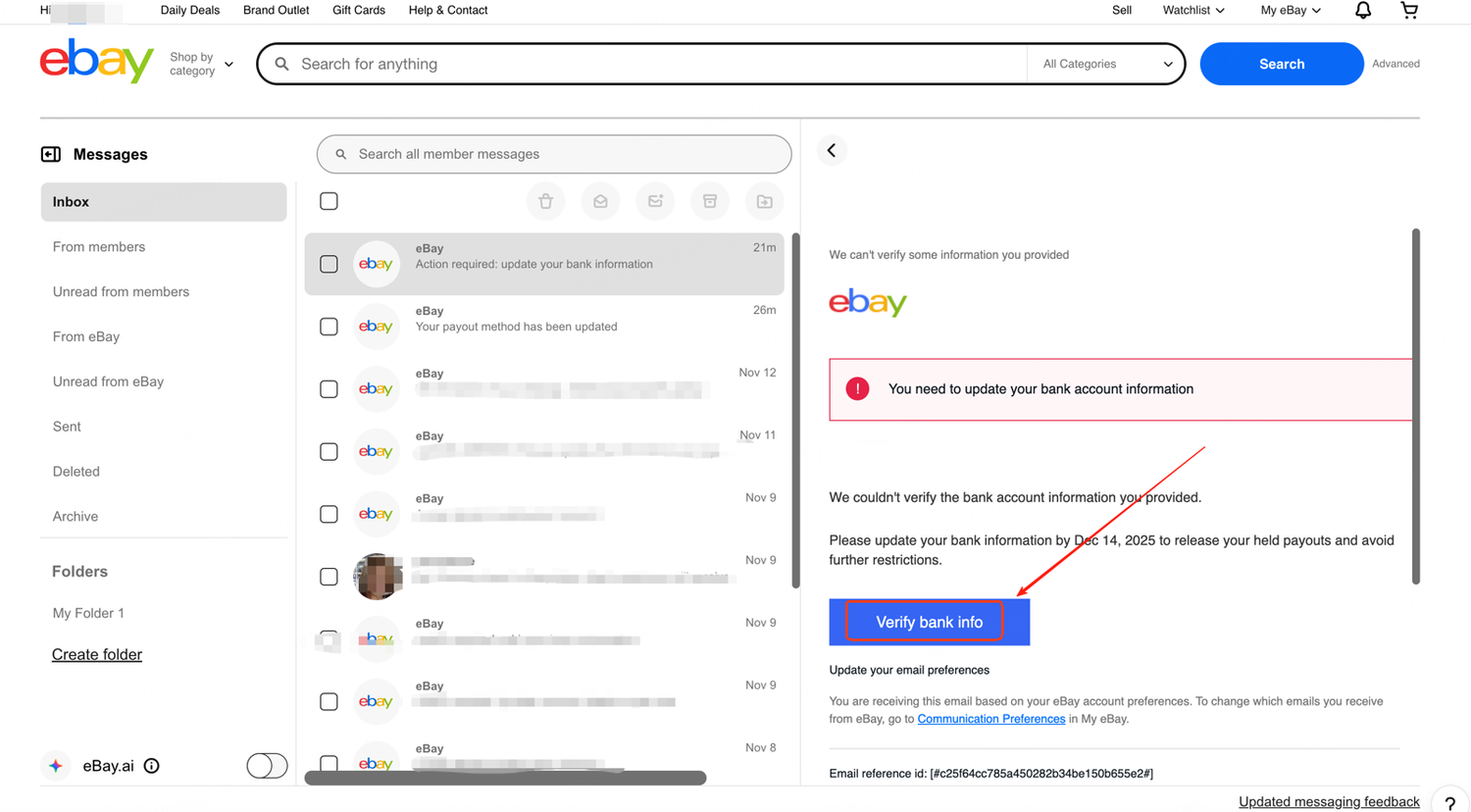Open the notifications bell icon

(x=1362, y=11)
